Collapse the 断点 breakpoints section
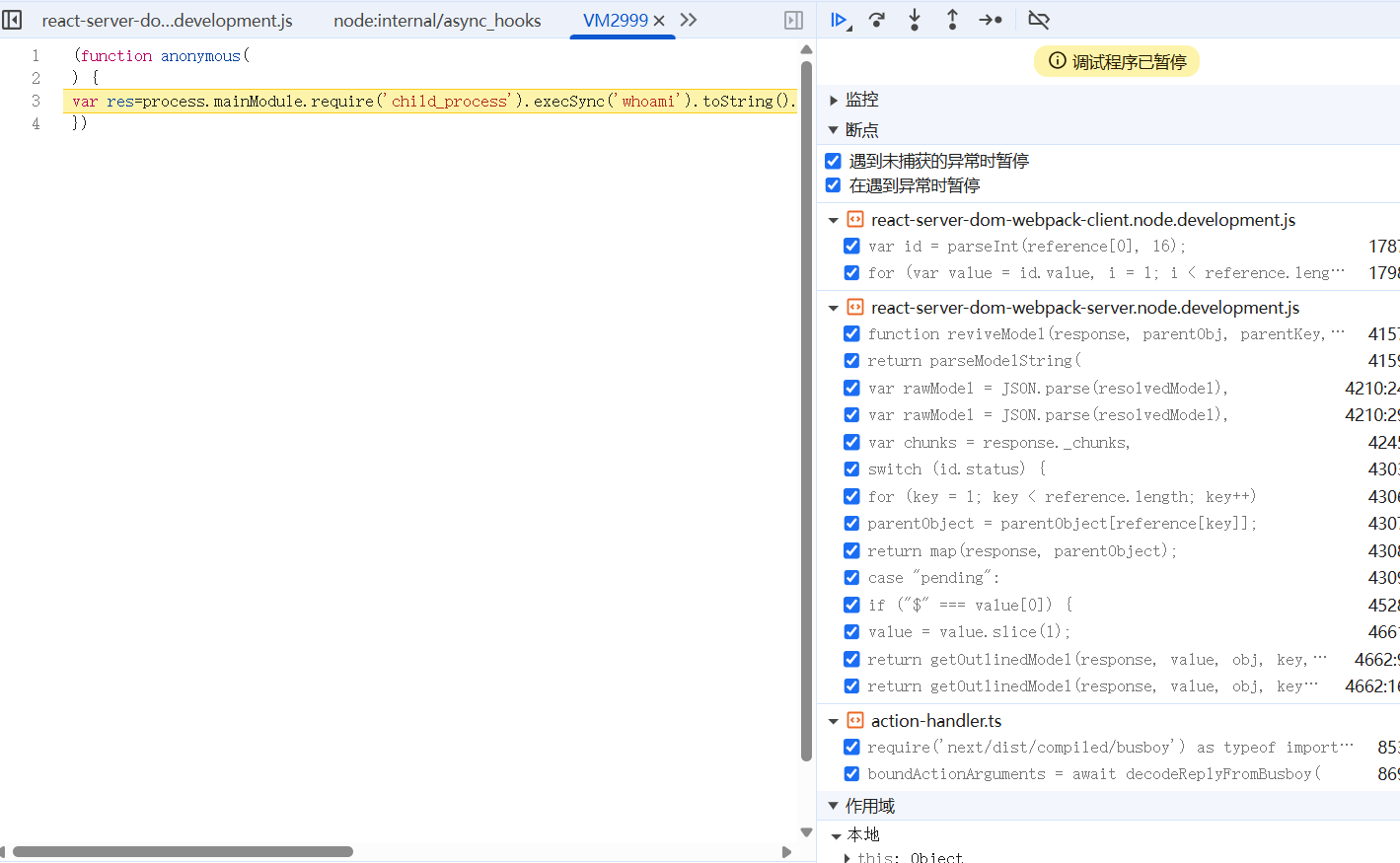 point(834,130)
